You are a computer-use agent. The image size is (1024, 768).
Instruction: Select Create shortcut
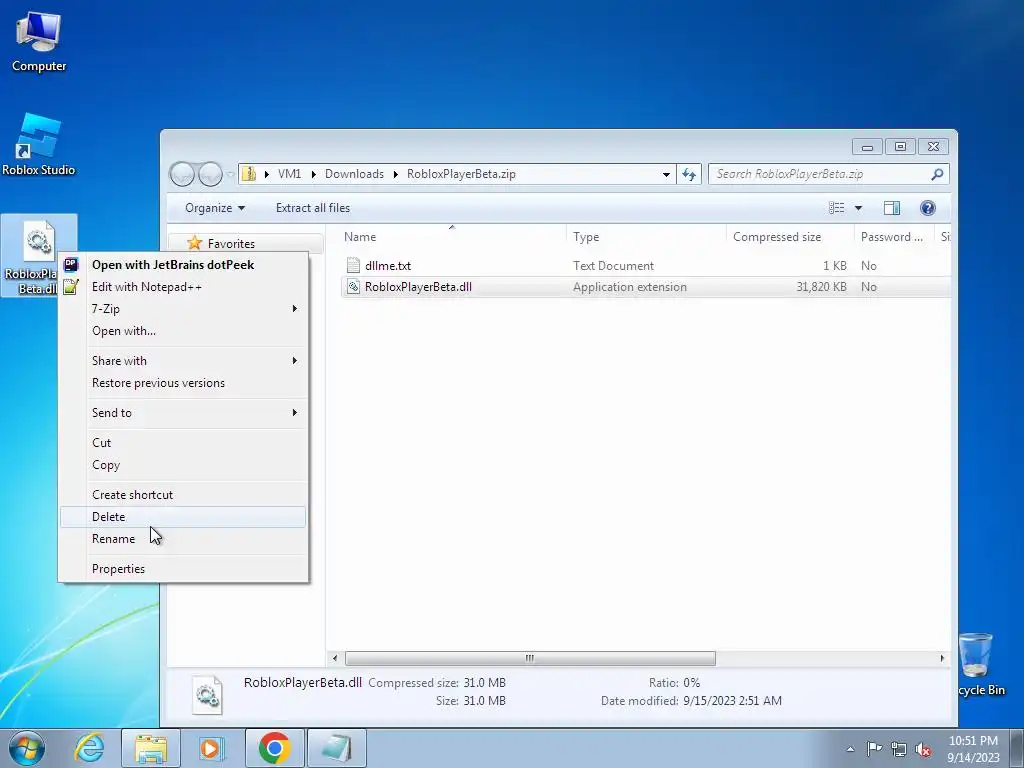point(183,494)
